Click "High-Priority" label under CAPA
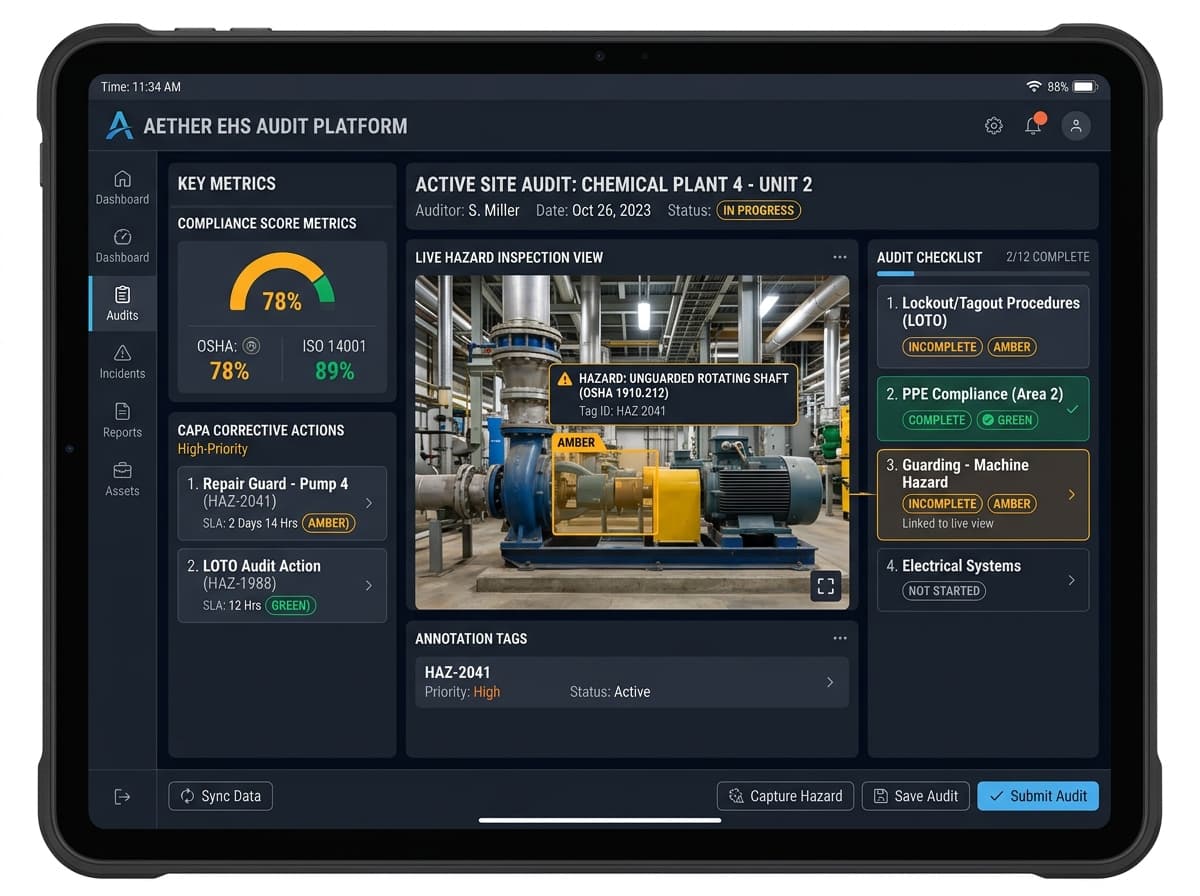 [x=213, y=449]
